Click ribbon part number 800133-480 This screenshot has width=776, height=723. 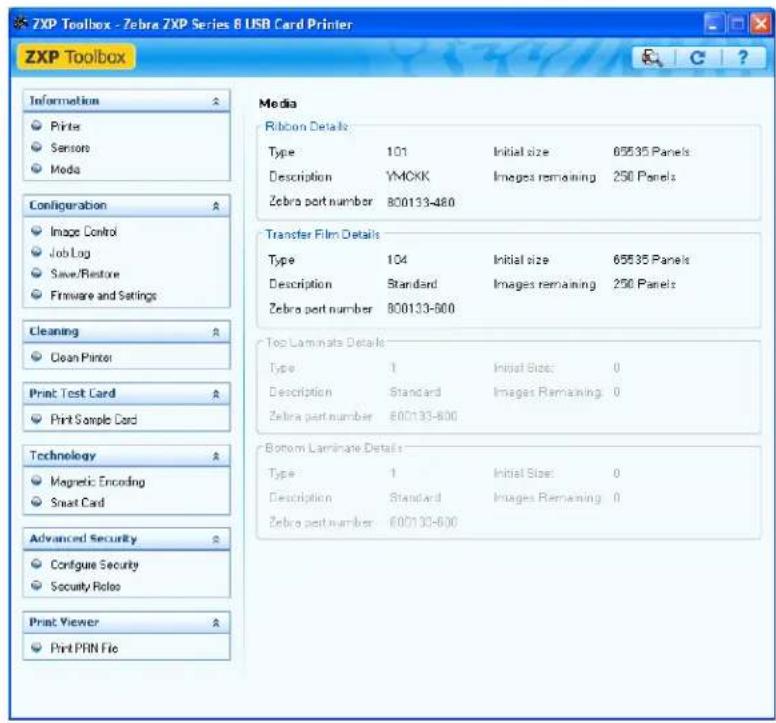(x=421, y=202)
